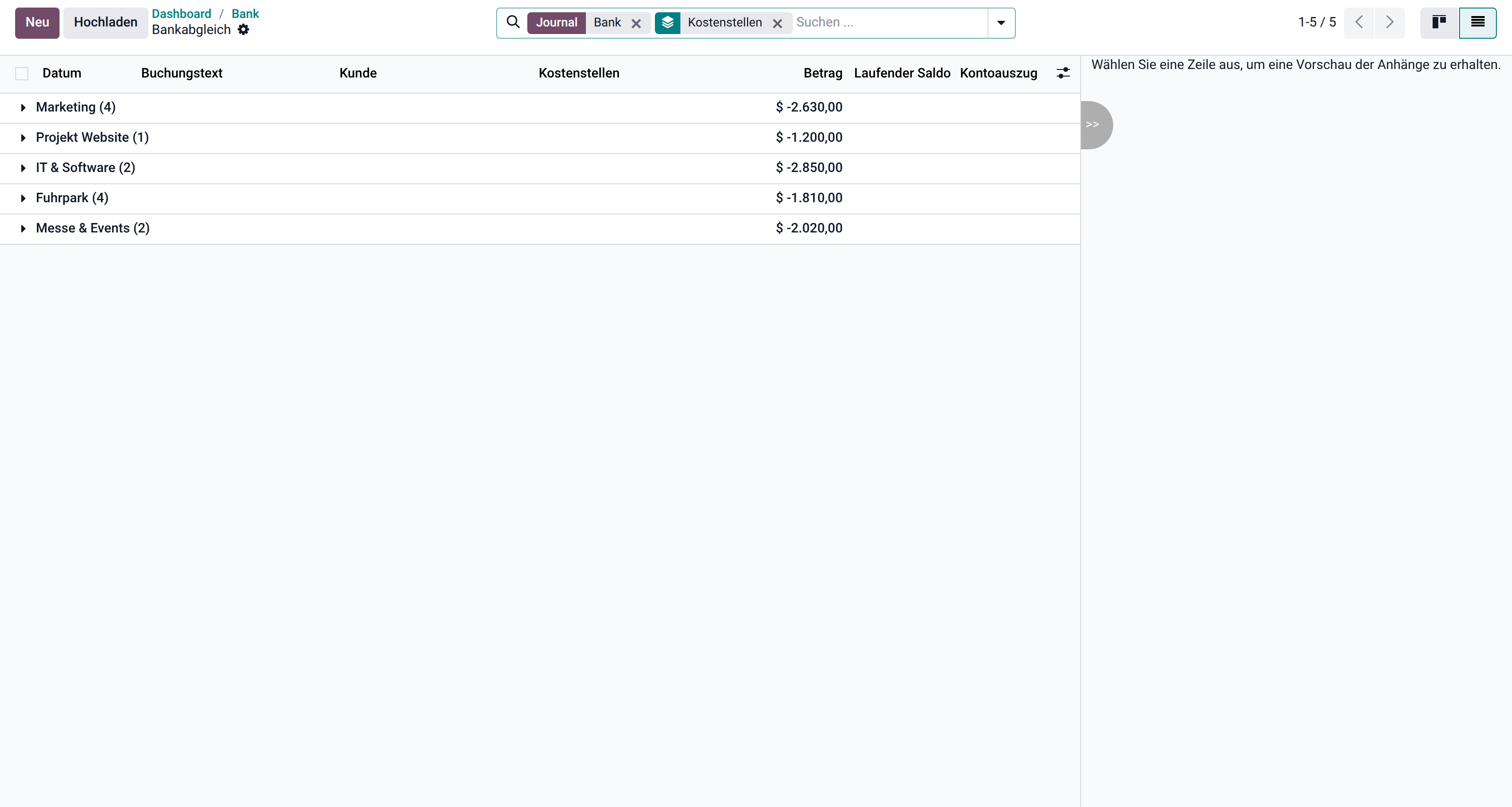1512x807 pixels.
Task: Go to previous page of records
Action: 1359,22
